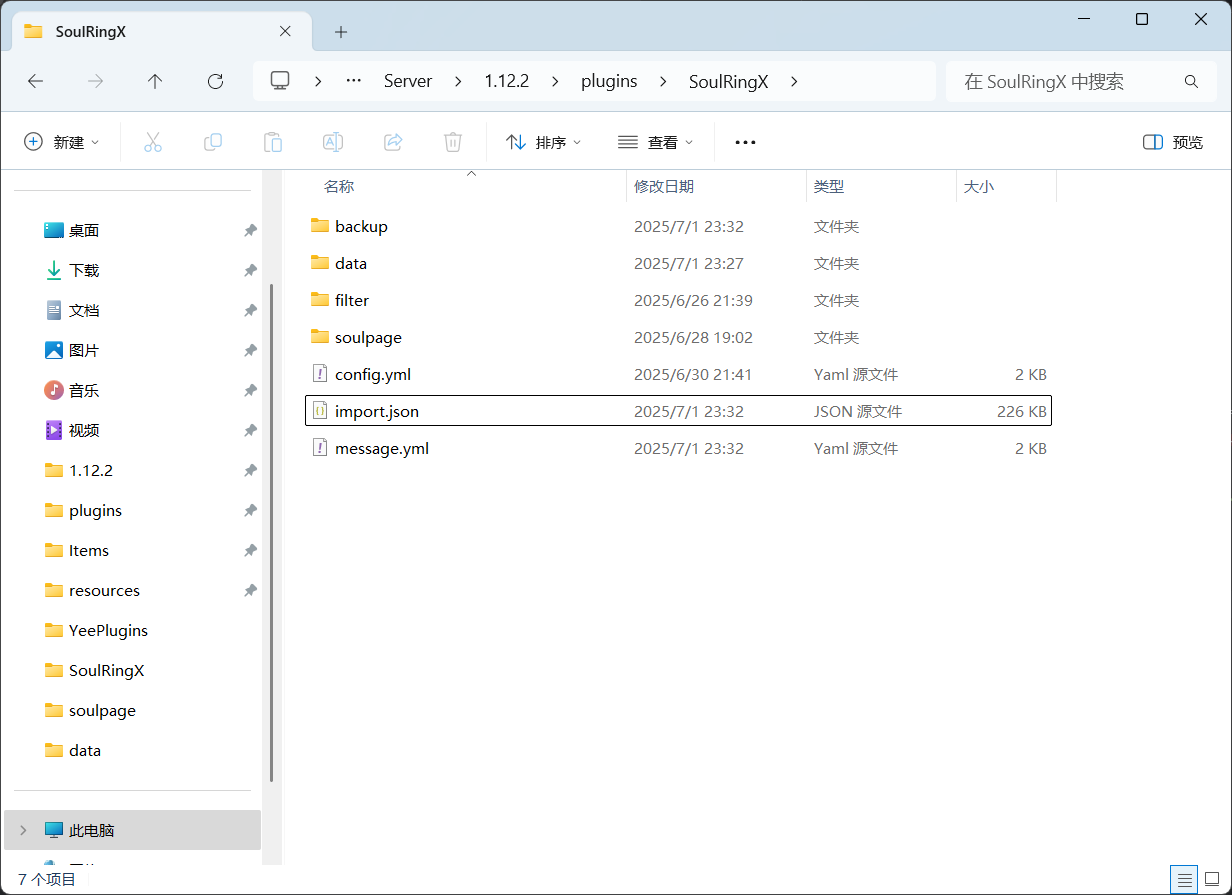Click the Cut scissors icon in toolbar
The width and height of the screenshot is (1232, 895).
[153, 142]
